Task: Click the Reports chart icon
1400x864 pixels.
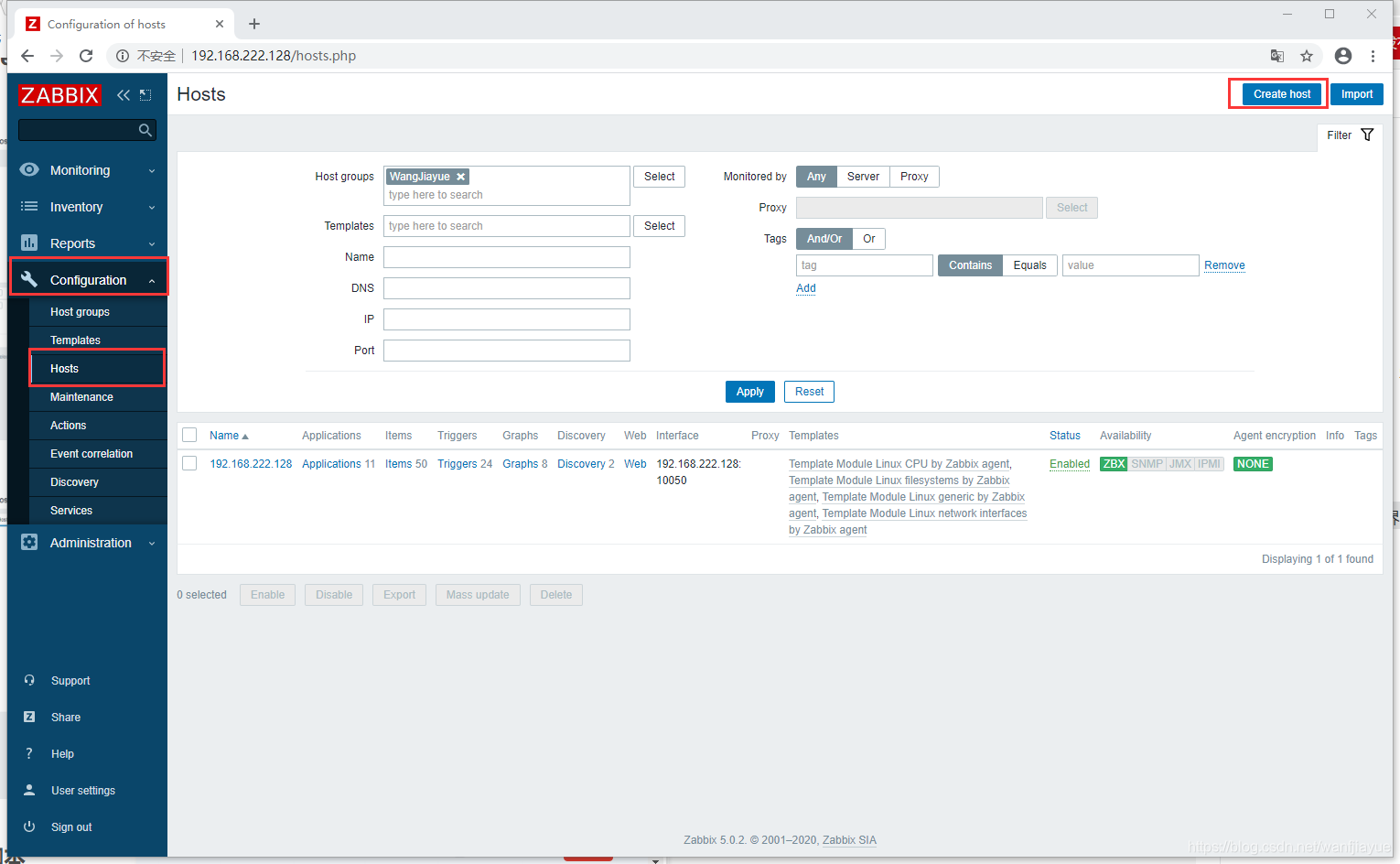Action: 29,243
